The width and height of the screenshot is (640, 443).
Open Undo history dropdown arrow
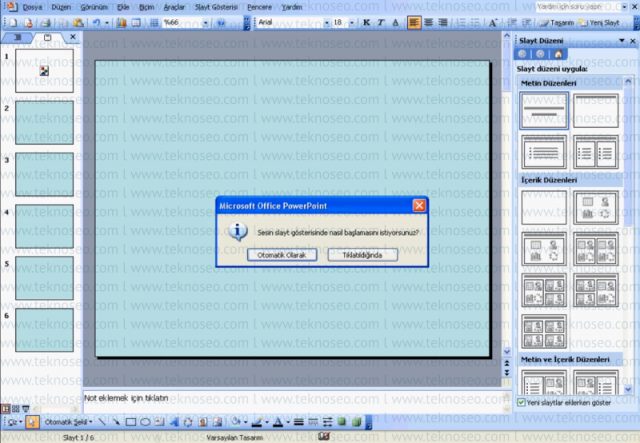(x=107, y=23)
